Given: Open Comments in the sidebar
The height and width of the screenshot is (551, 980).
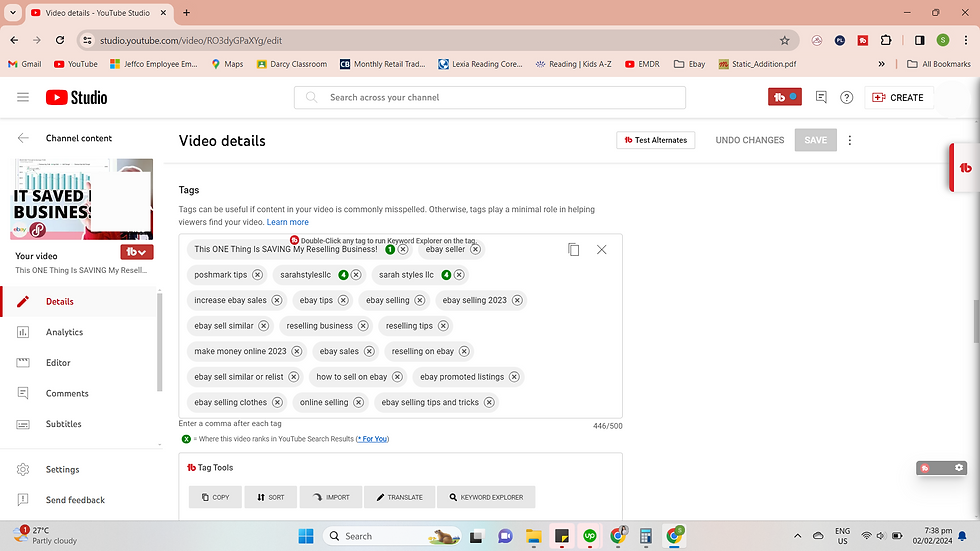Looking at the screenshot, I should point(79,393).
